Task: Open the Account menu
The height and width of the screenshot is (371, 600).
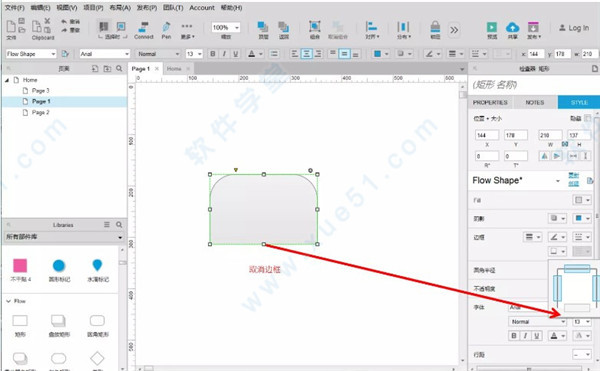Action: click(202, 8)
